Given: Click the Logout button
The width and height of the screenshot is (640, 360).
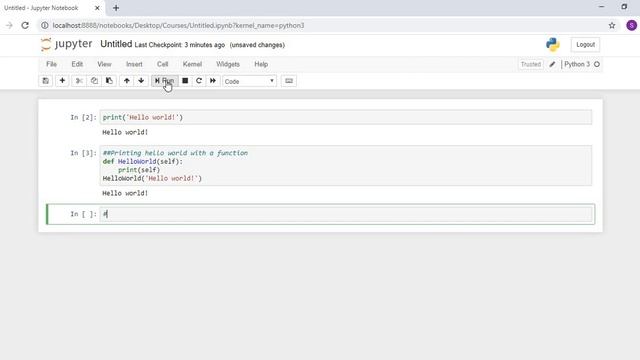Looking at the screenshot, I should point(585,44).
